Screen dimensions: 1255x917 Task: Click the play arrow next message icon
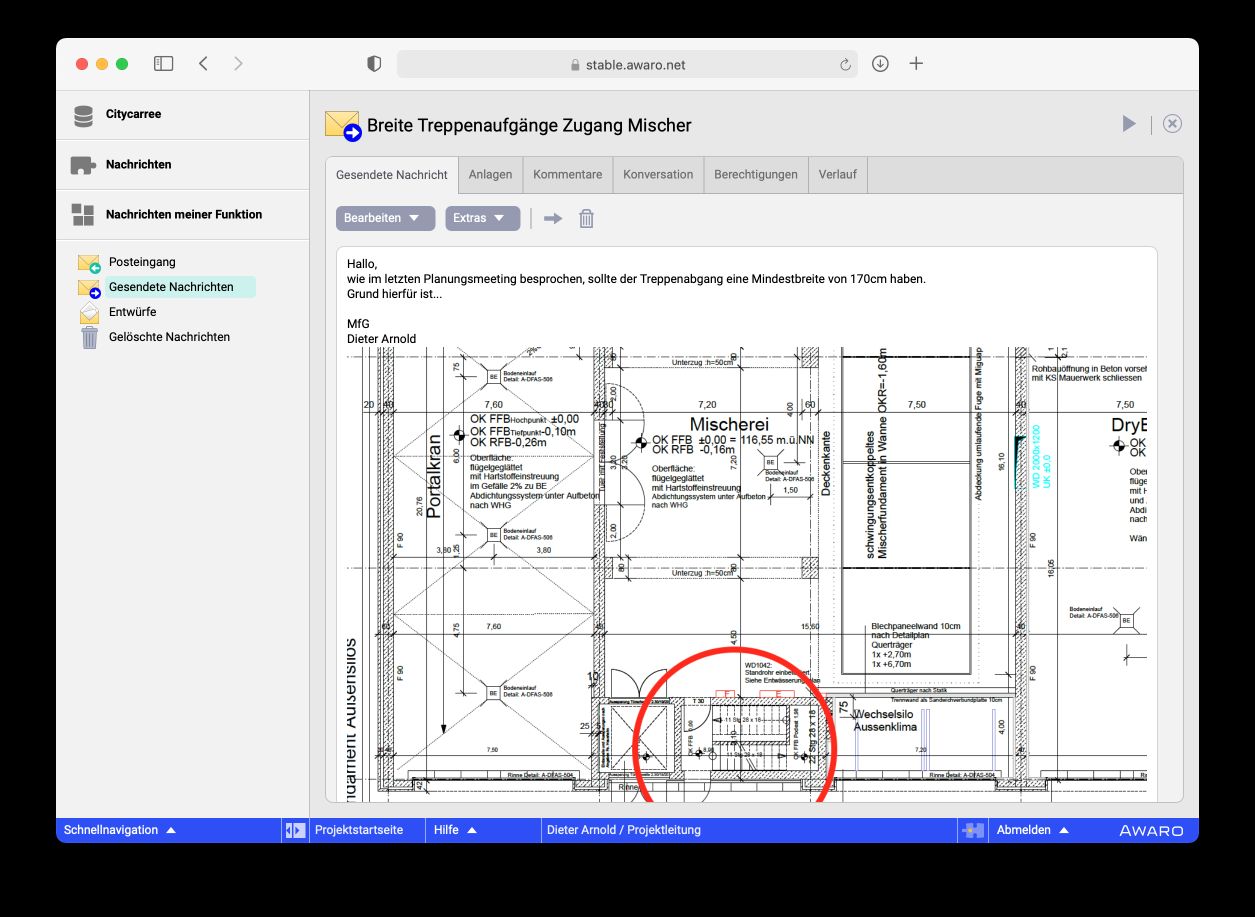pyautogui.click(x=1129, y=123)
